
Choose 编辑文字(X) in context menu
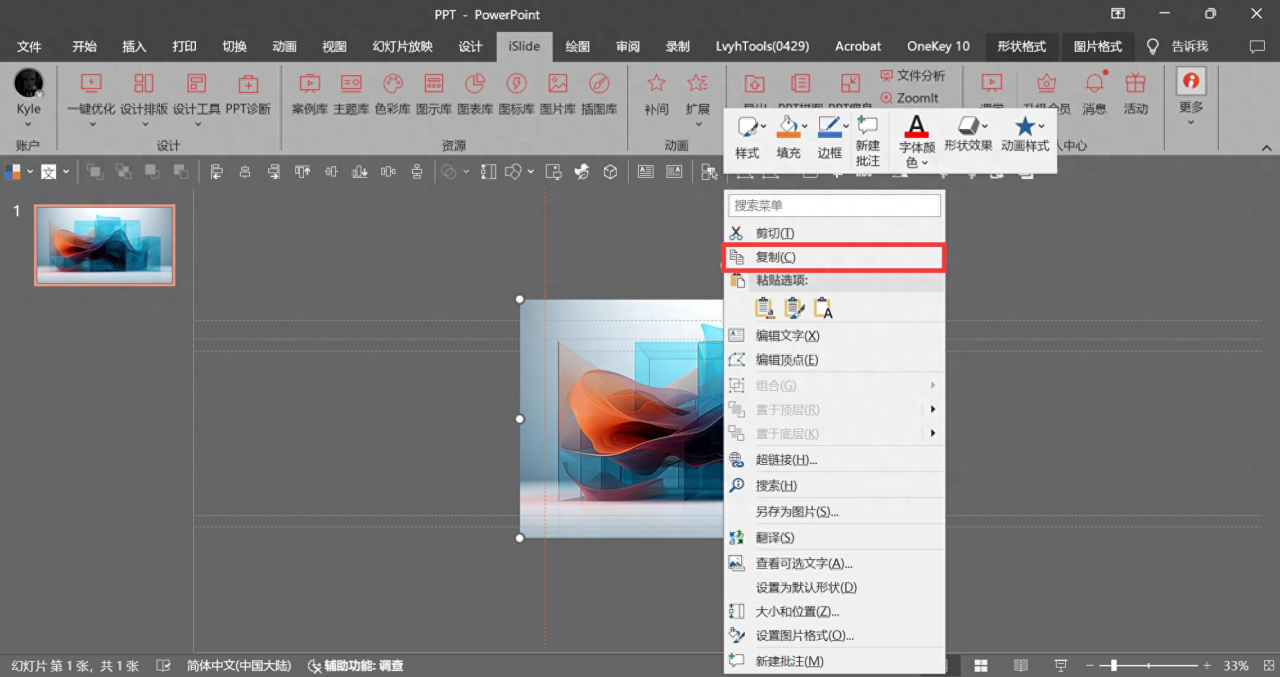835,336
